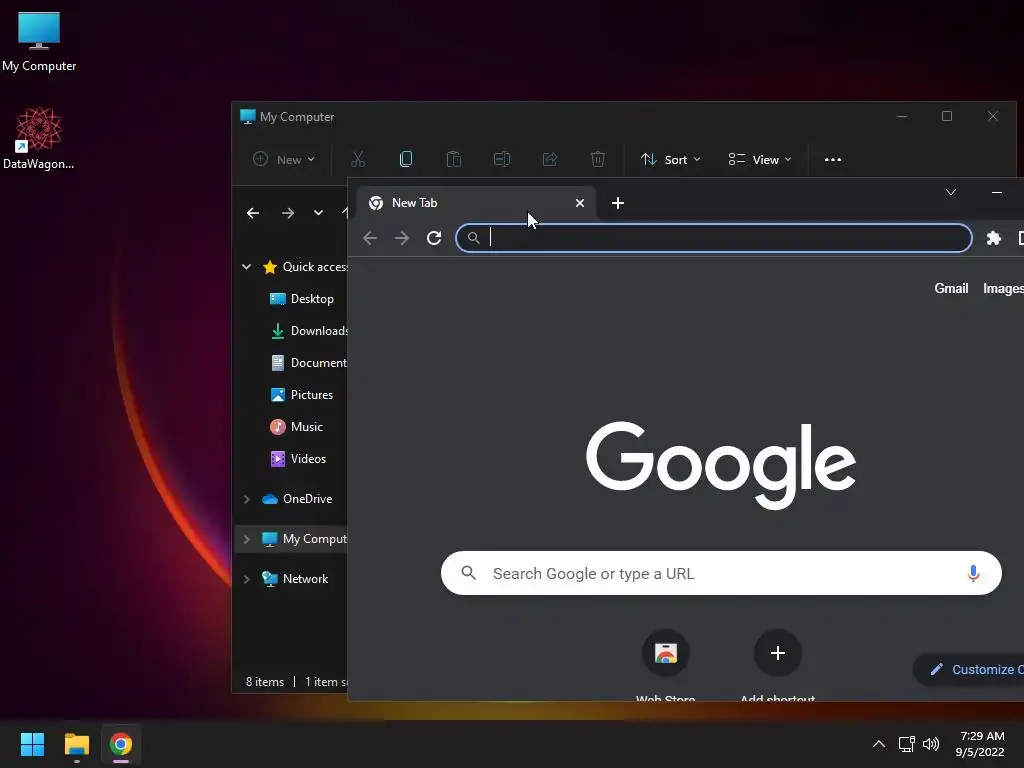This screenshot has width=1024, height=768.
Task: Go back in File Explorer navigation
Action: click(253, 213)
